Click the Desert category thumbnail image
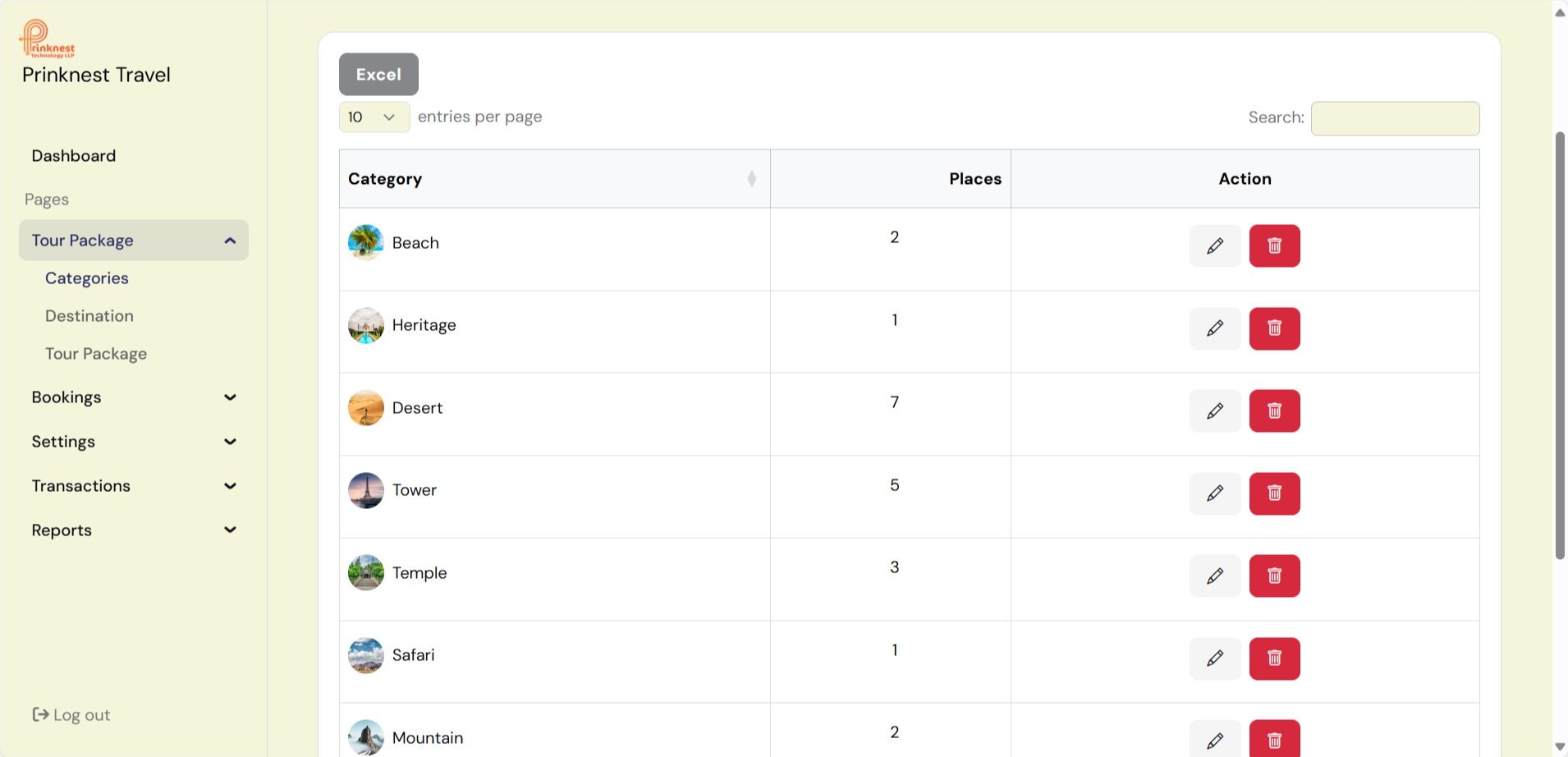The height and width of the screenshot is (757, 1568). pos(366,408)
